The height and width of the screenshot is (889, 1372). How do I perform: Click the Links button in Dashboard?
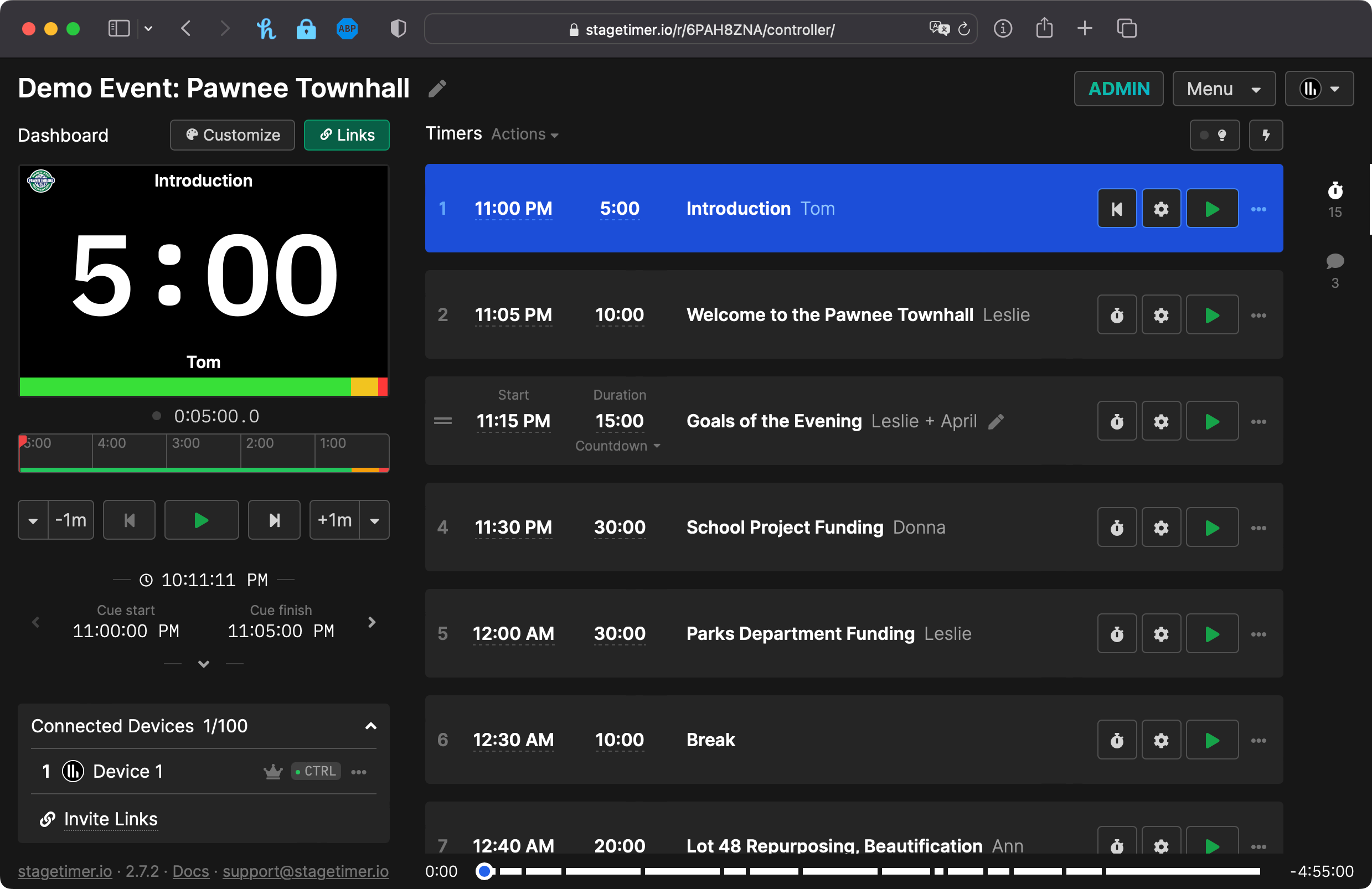tap(347, 135)
